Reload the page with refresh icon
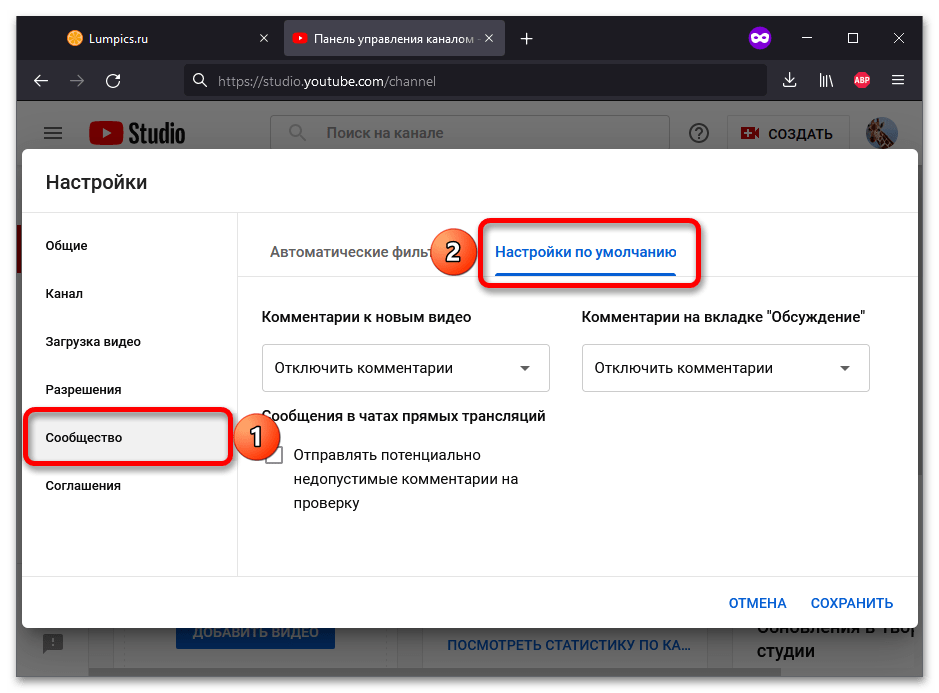The width and height of the screenshot is (939, 693). coord(113,80)
